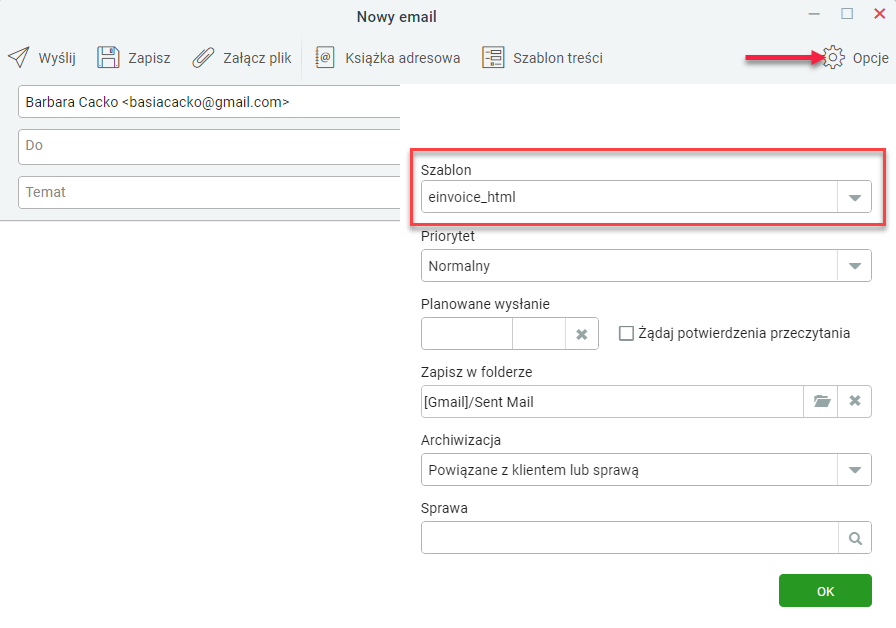Click the planned send time field
The image size is (896, 628).
539,334
